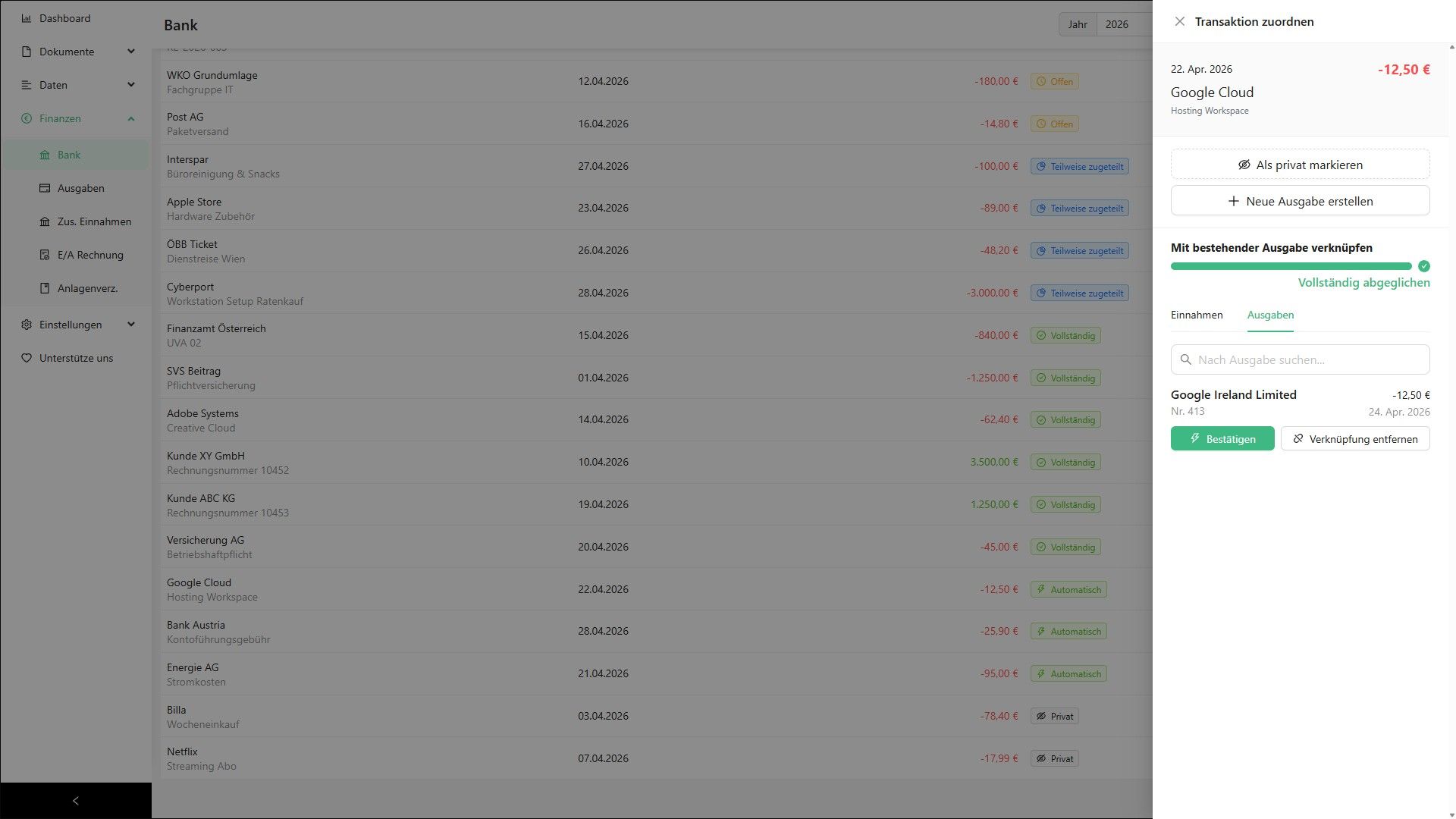Click the Adobe Systems transaction row
The width and height of the screenshot is (1456, 819).
[656, 420]
